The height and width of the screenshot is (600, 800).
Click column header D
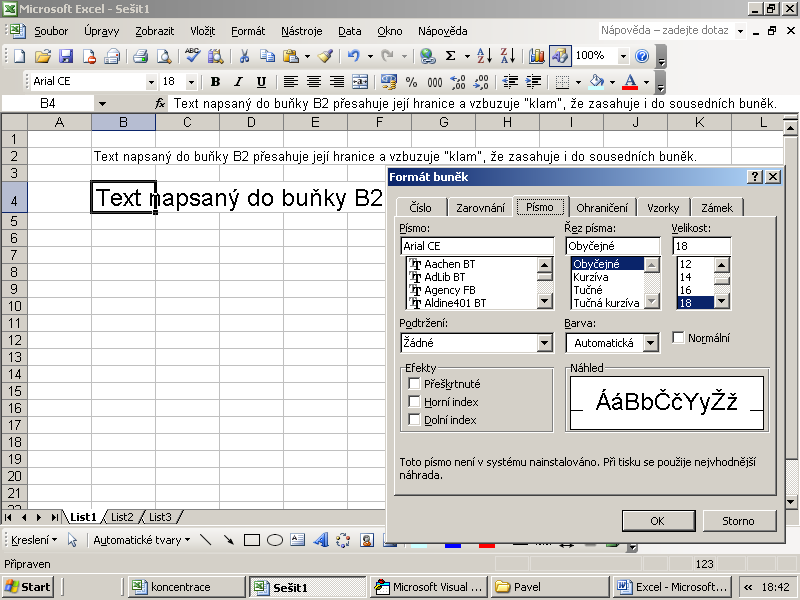pyautogui.click(x=251, y=122)
